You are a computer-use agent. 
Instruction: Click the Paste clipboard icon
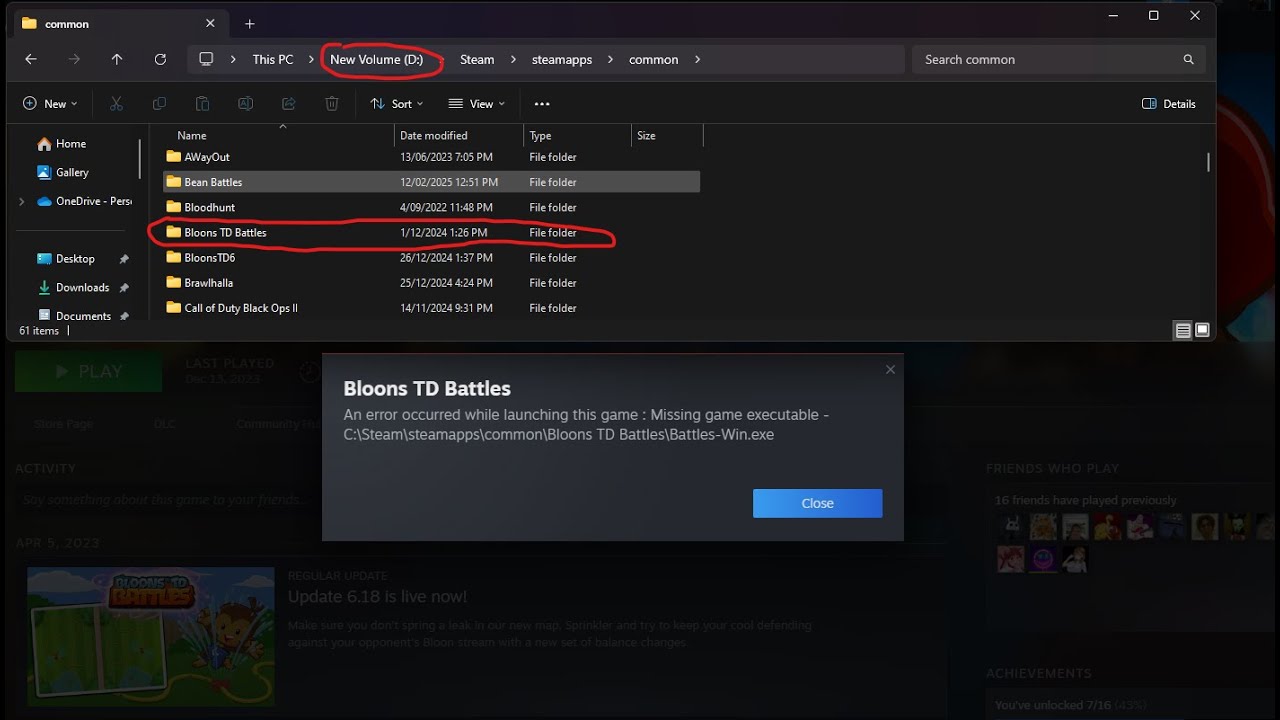click(x=202, y=104)
